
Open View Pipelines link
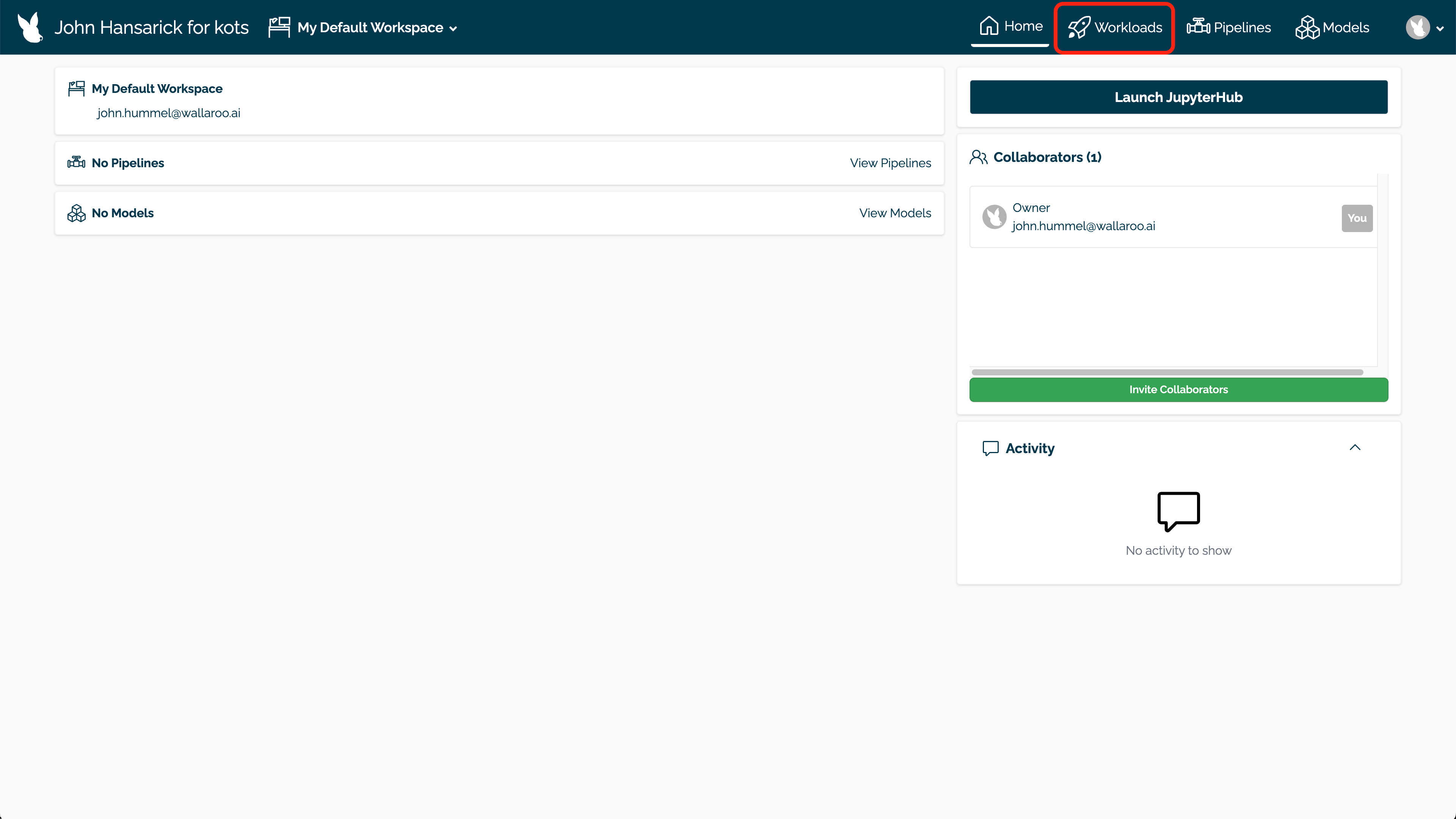click(x=890, y=163)
